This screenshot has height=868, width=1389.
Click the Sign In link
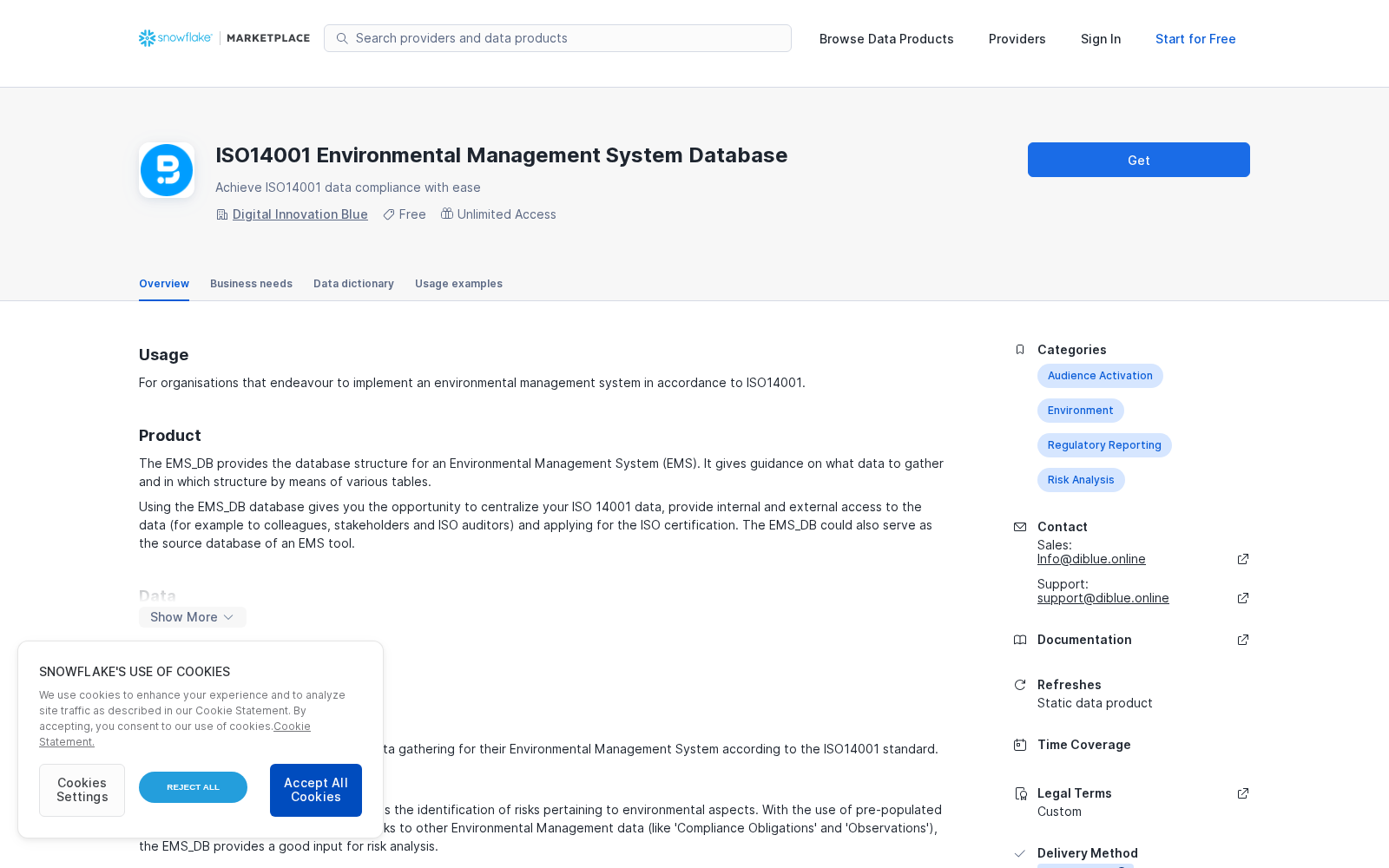click(x=1101, y=39)
